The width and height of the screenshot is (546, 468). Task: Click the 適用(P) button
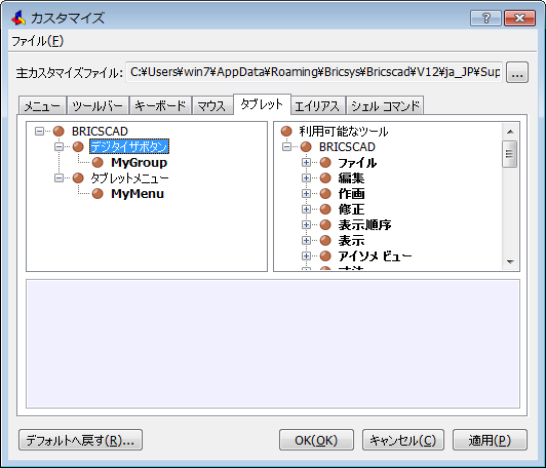[x=490, y=440]
